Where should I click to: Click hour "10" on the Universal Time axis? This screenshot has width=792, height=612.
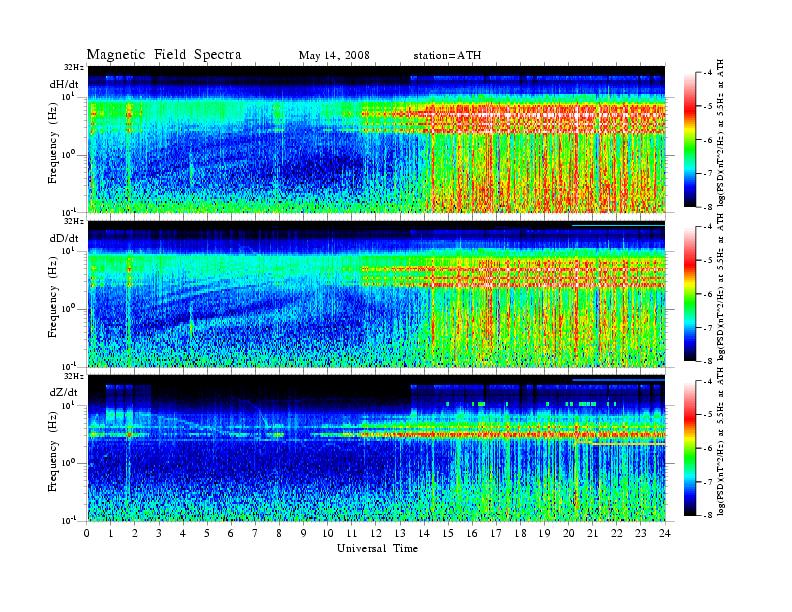point(328,533)
